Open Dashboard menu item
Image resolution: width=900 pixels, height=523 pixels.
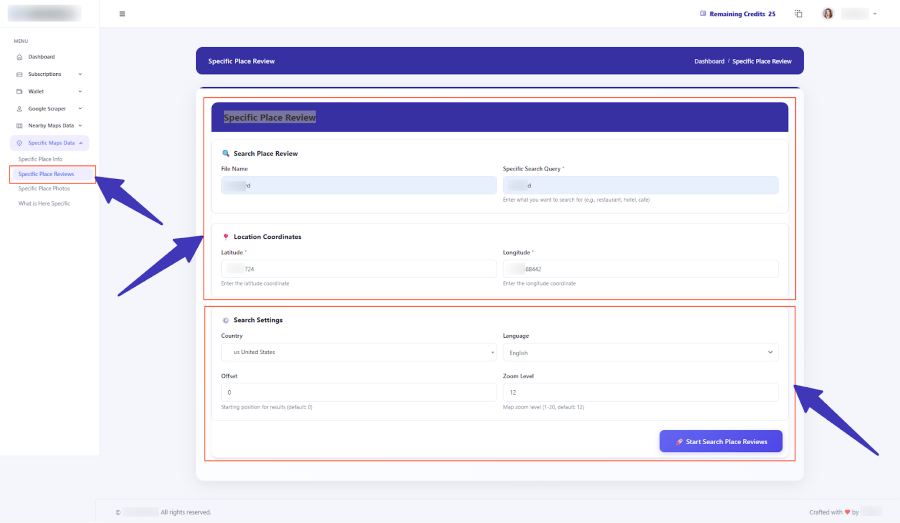(42, 57)
